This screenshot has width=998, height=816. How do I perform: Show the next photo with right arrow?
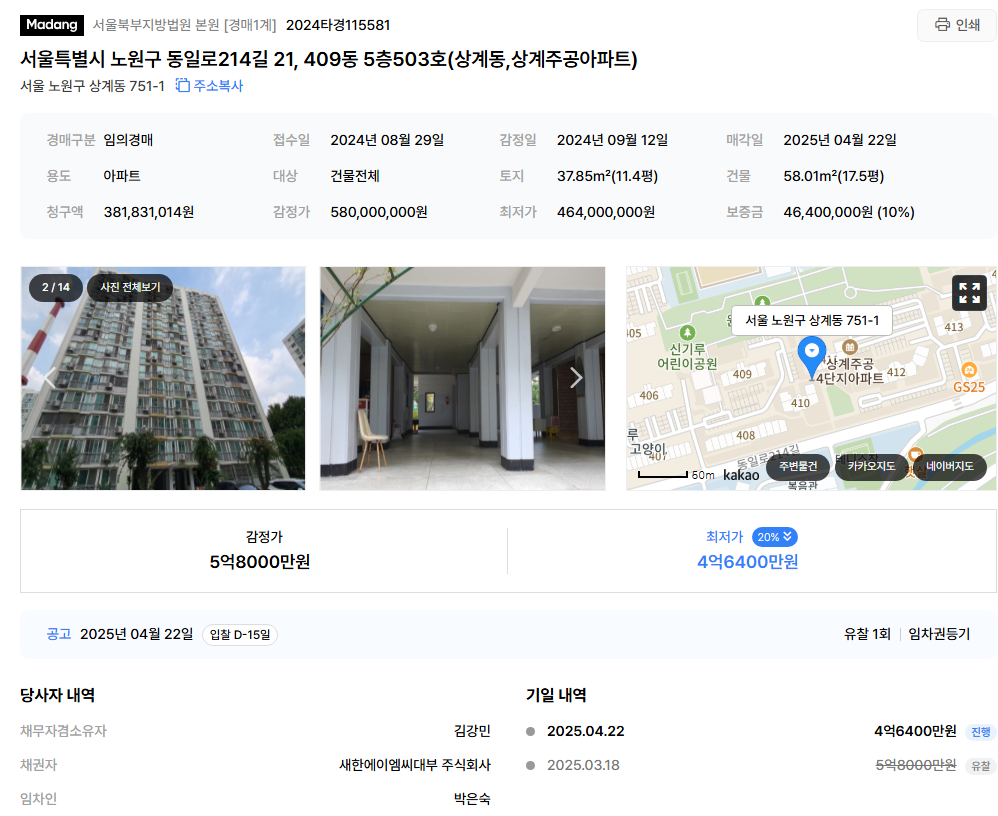(576, 378)
